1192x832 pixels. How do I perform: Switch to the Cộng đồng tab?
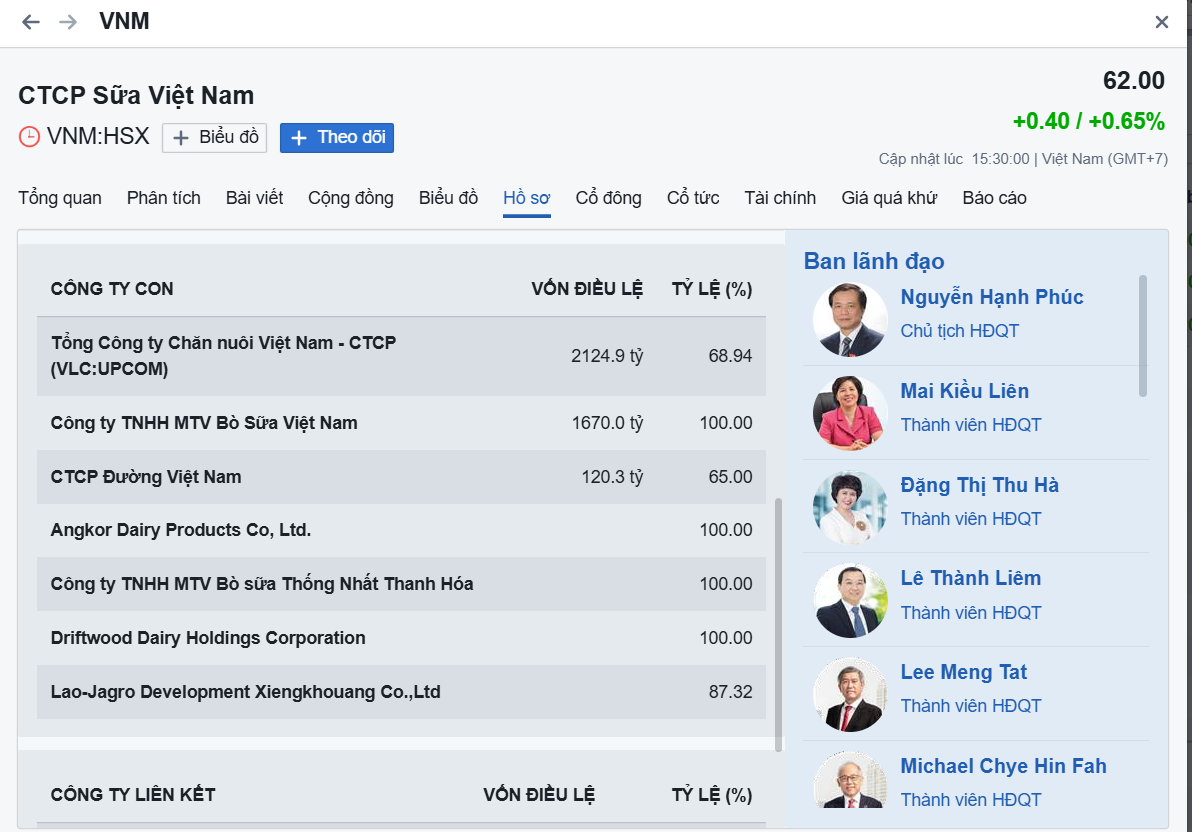(350, 198)
